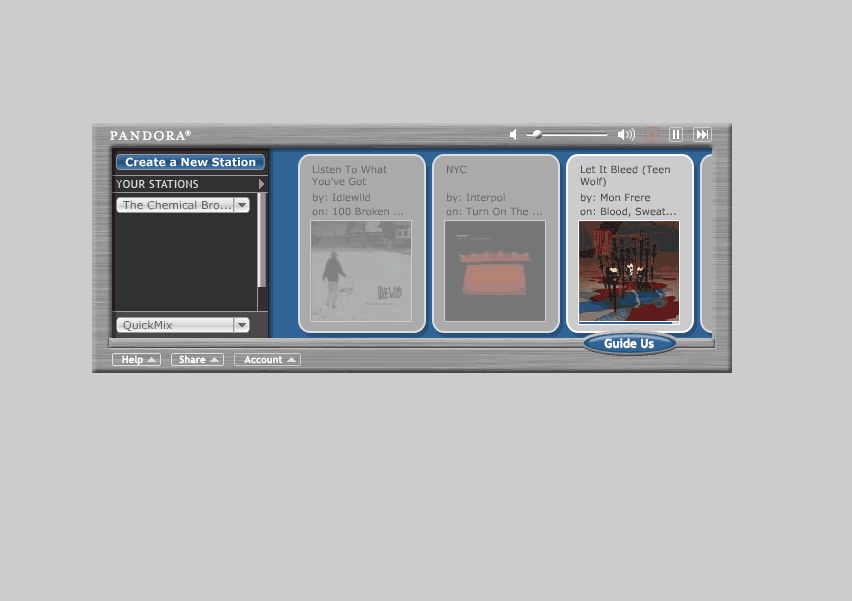Image resolution: width=852 pixels, height=601 pixels.
Task: Click the greyed-out play button
Action: pos(652,134)
